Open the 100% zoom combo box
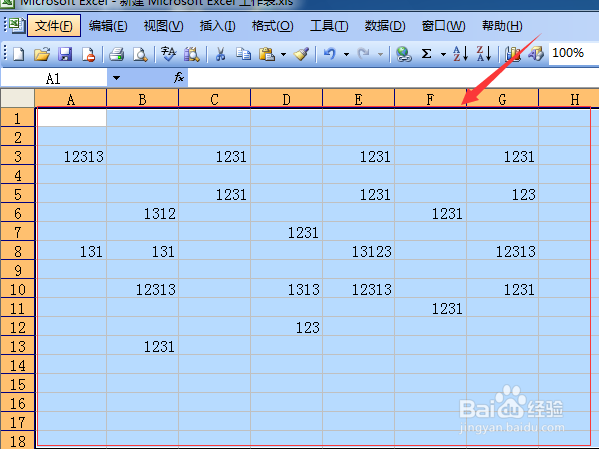Image resolution: width=599 pixels, height=449 pixels. point(573,53)
